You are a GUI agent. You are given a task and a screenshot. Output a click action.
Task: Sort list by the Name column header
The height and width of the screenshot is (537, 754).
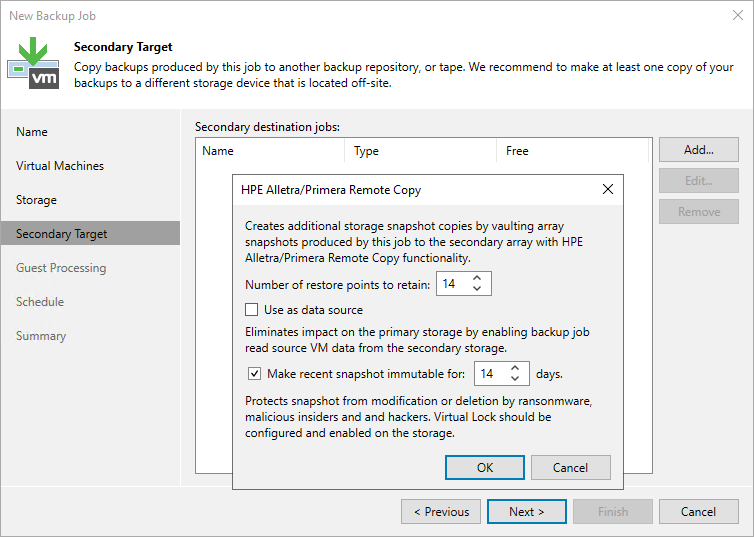coord(270,150)
